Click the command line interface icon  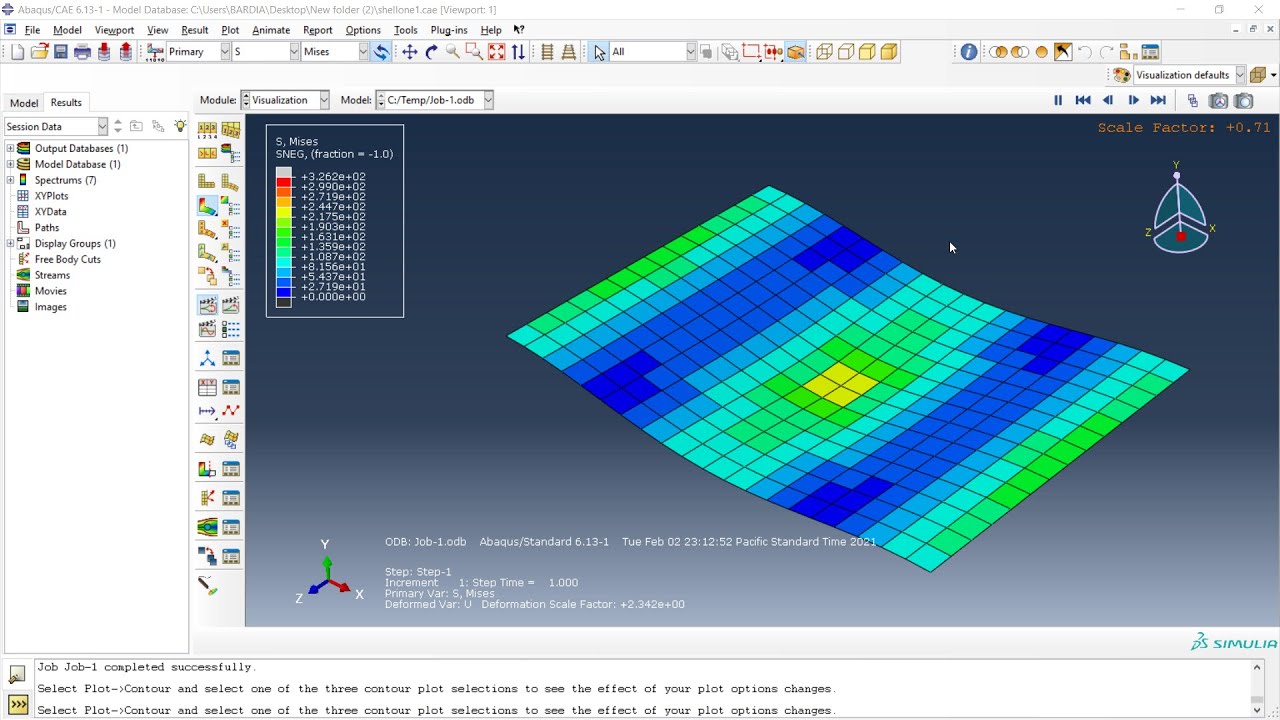[x=18, y=705]
